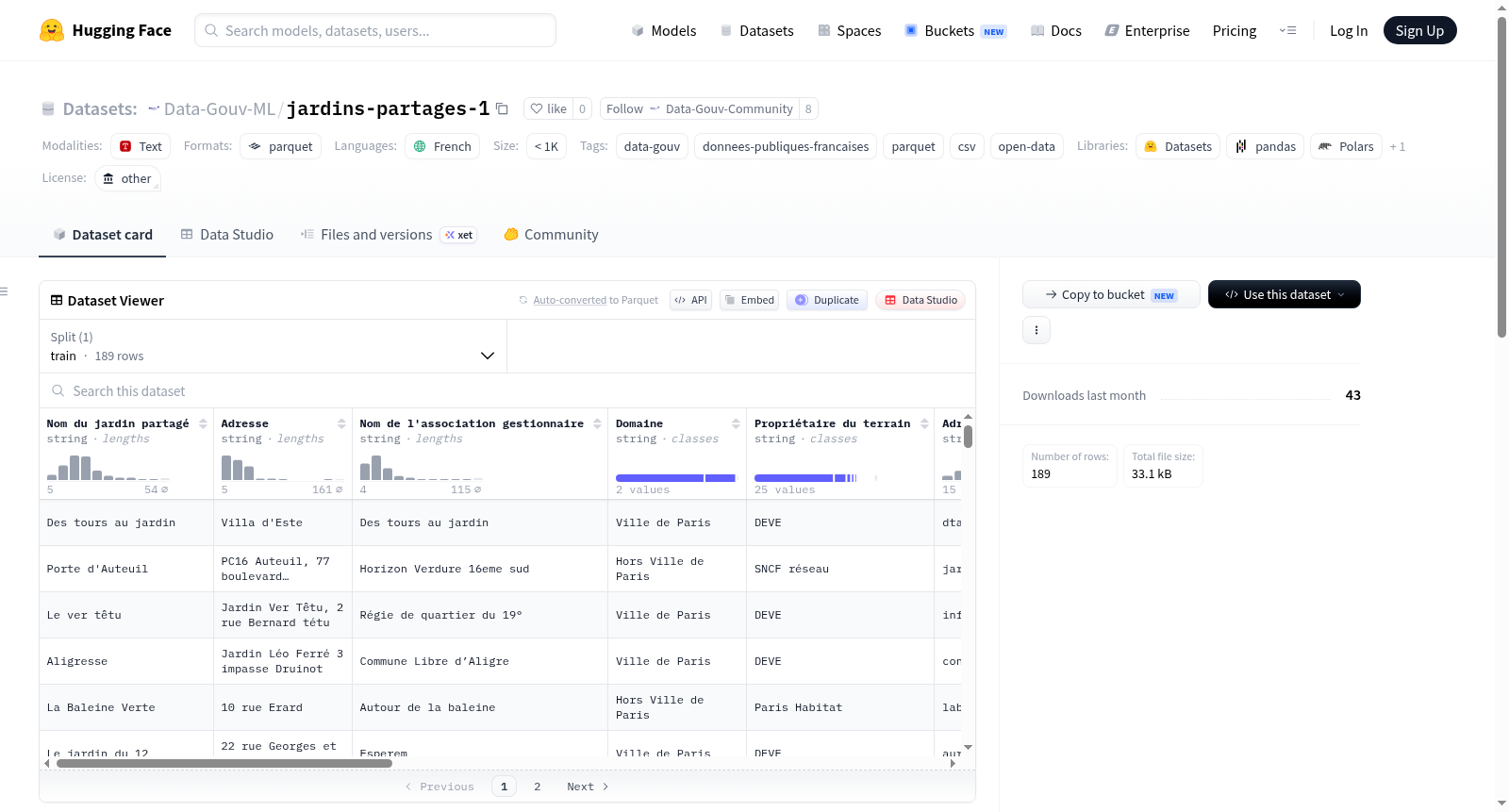Viewport: 1509px width, 812px height.
Task: Go to the Pricing page
Action: [x=1235, y=30]
